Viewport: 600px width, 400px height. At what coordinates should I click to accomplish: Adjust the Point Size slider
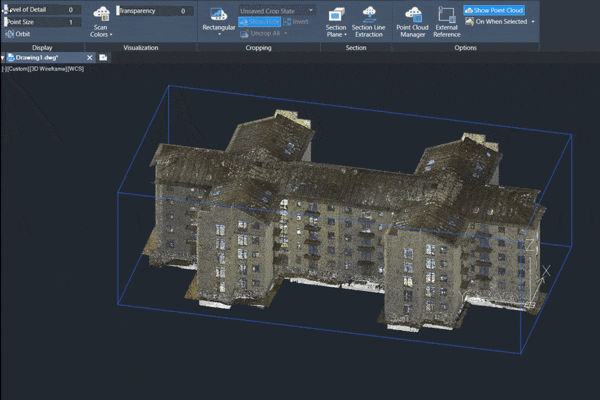click(x=42, y=22)
